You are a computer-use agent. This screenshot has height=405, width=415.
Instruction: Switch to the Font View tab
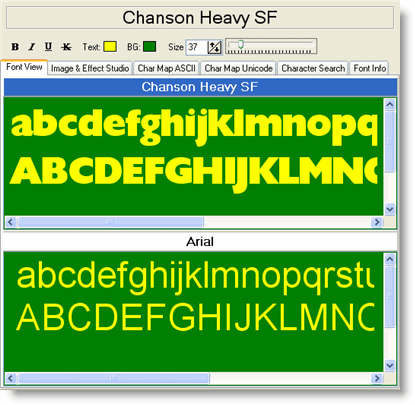point(24,67)
